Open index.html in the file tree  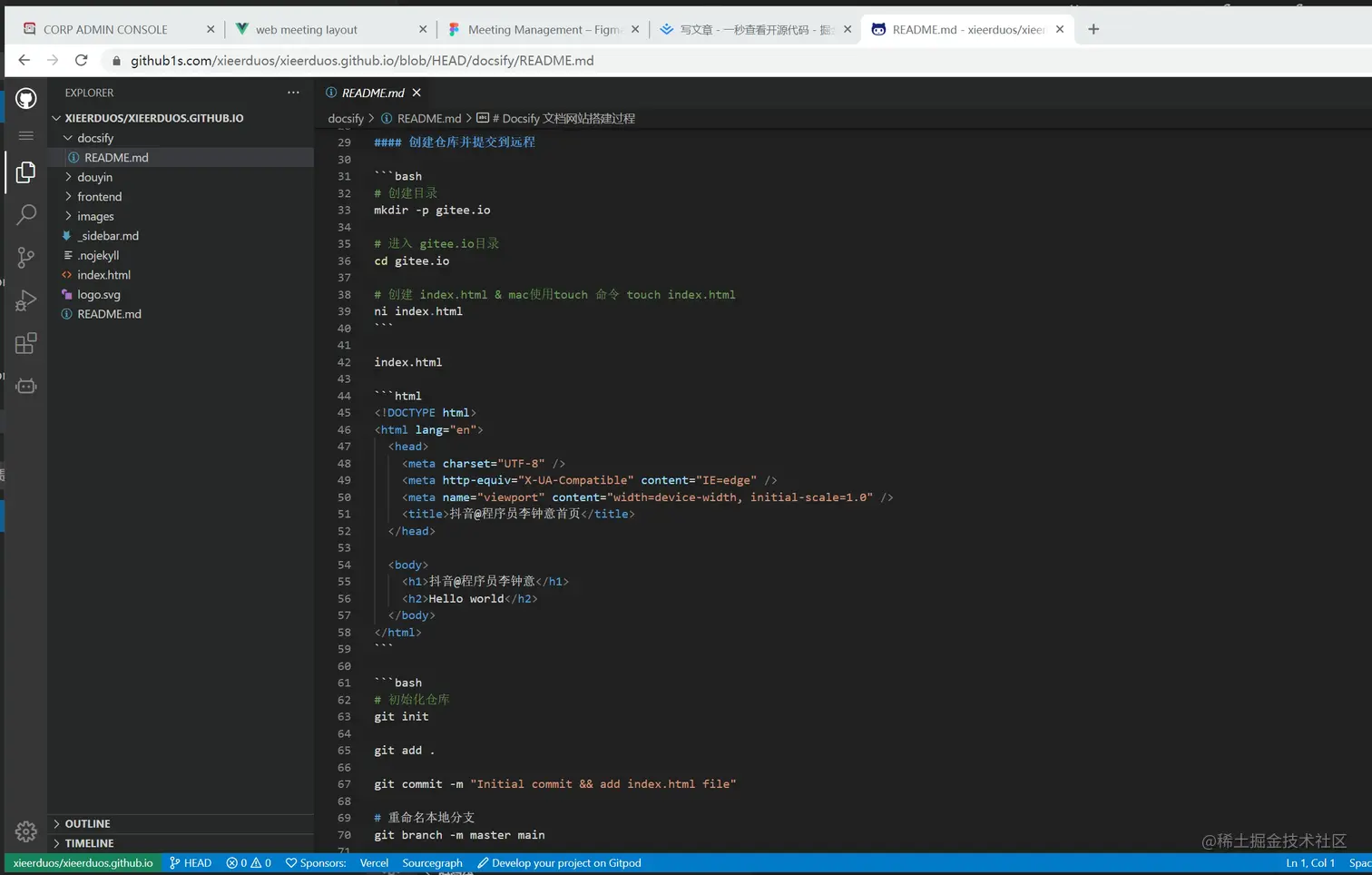103,275
